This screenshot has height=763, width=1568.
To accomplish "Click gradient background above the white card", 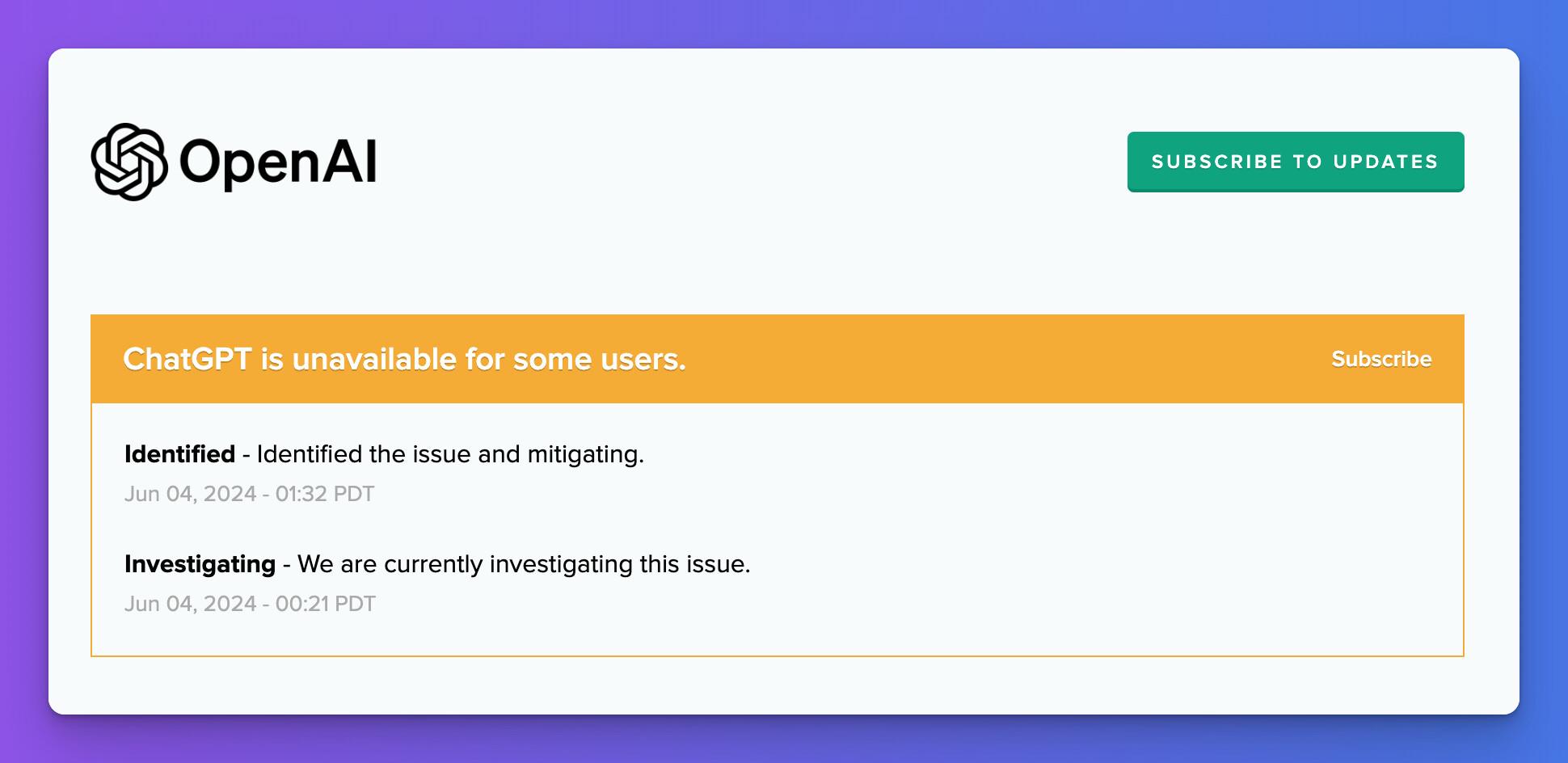I will 776,23.
